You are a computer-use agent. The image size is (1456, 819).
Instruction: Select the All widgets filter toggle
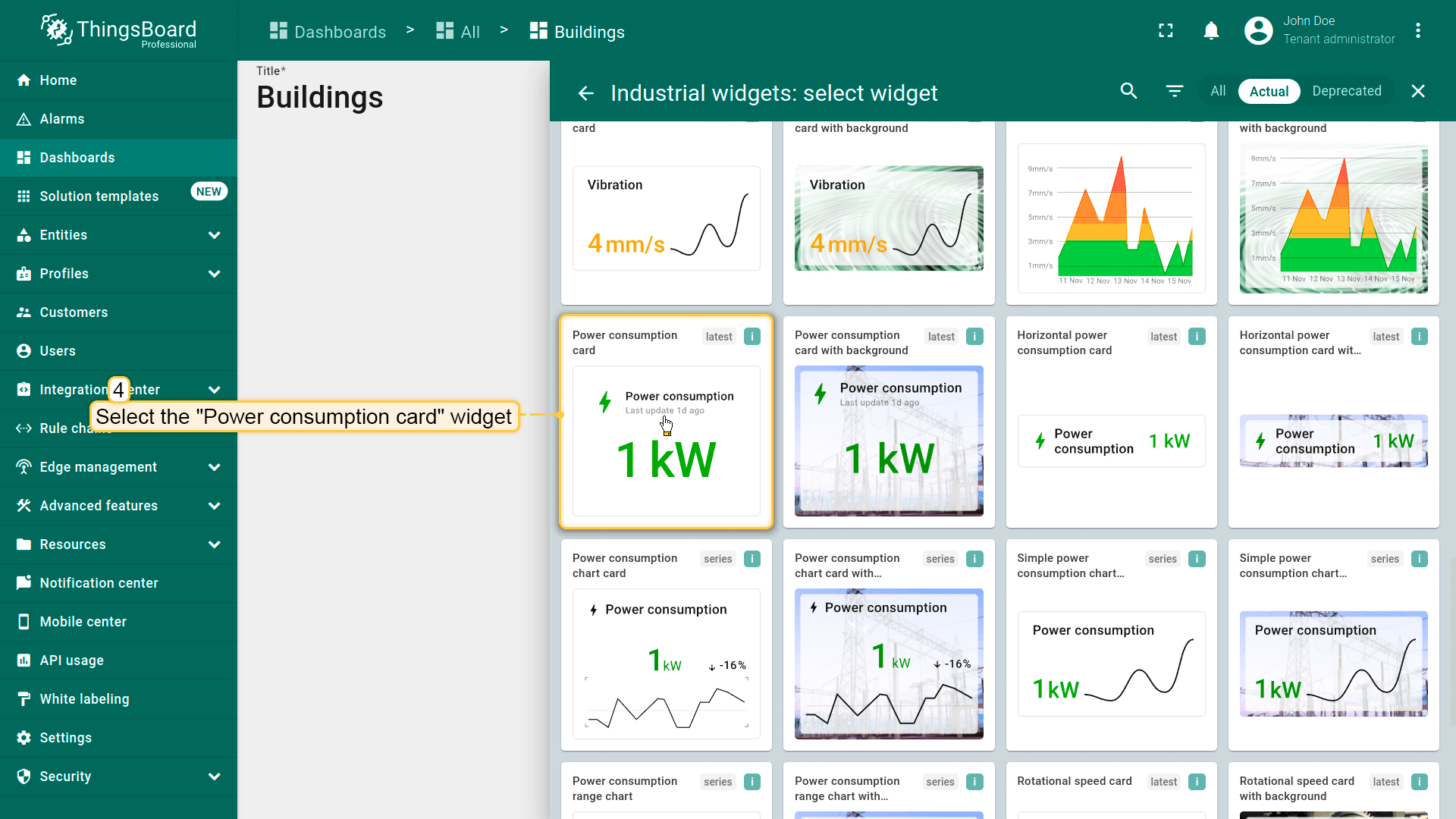pos(1217,91)
